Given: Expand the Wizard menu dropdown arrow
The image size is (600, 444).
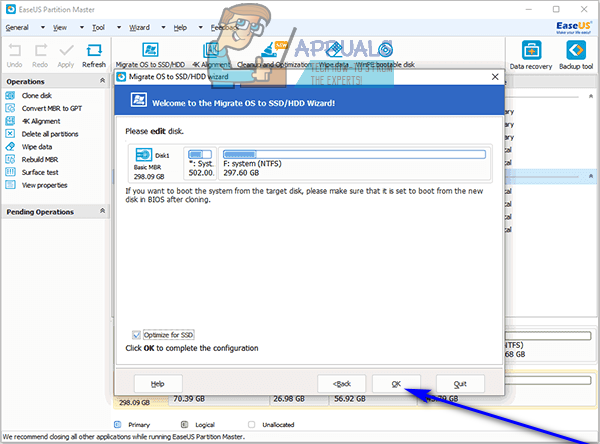Looking at the screenshot, I should point(163,28).
